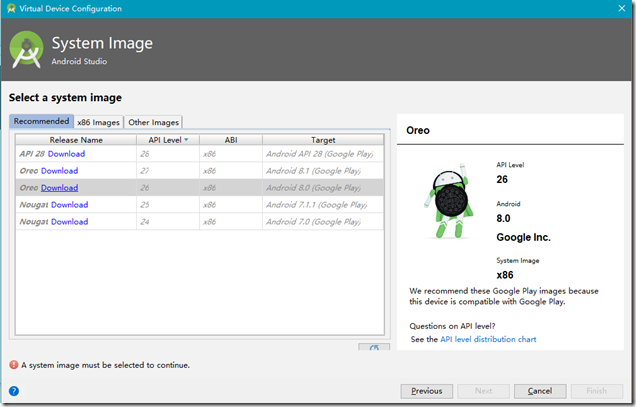Click the Cancel button
Screen dimensions: 636x407
click(540, 391)
